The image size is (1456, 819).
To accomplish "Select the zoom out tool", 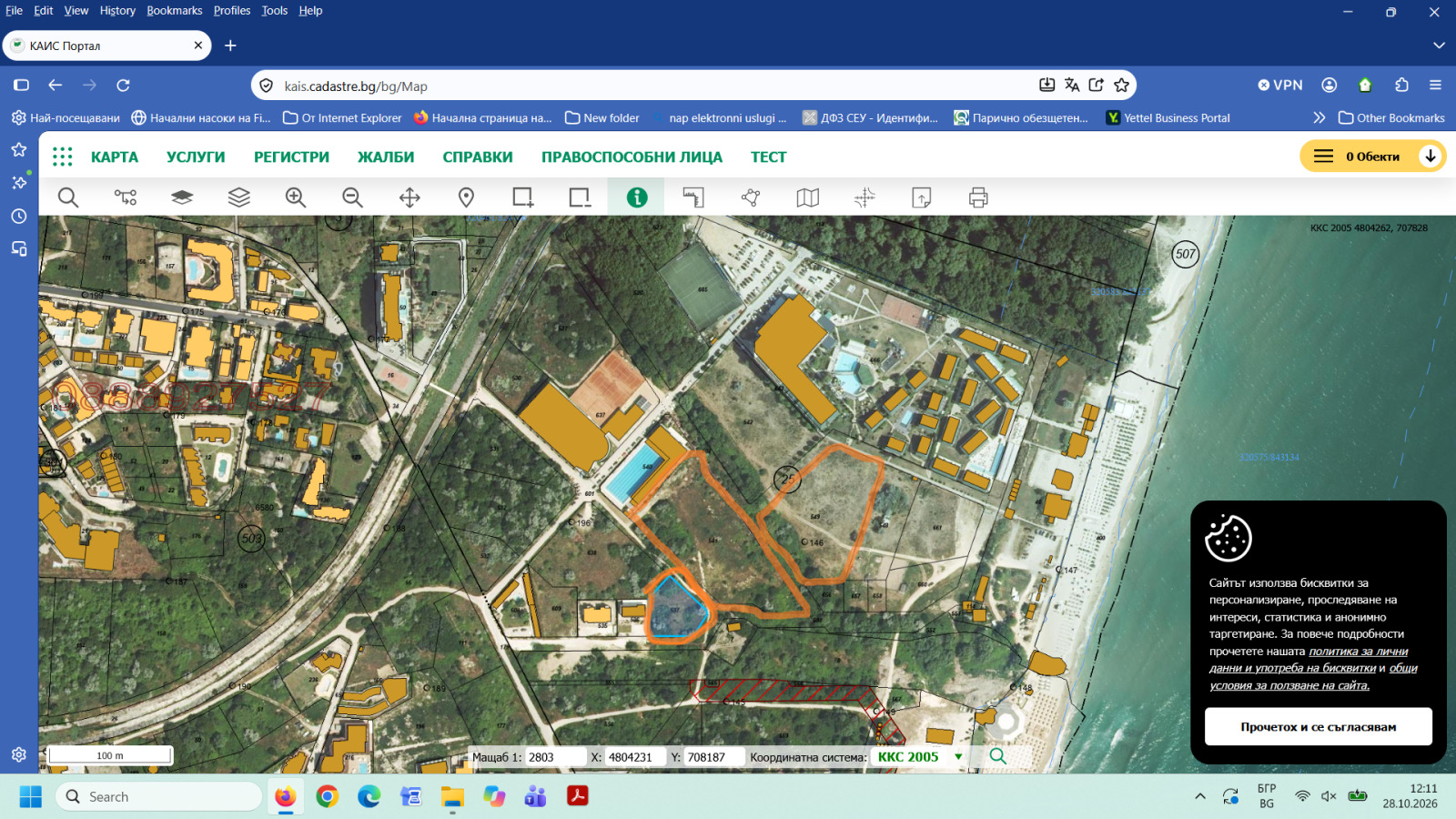I will [353, 197].
